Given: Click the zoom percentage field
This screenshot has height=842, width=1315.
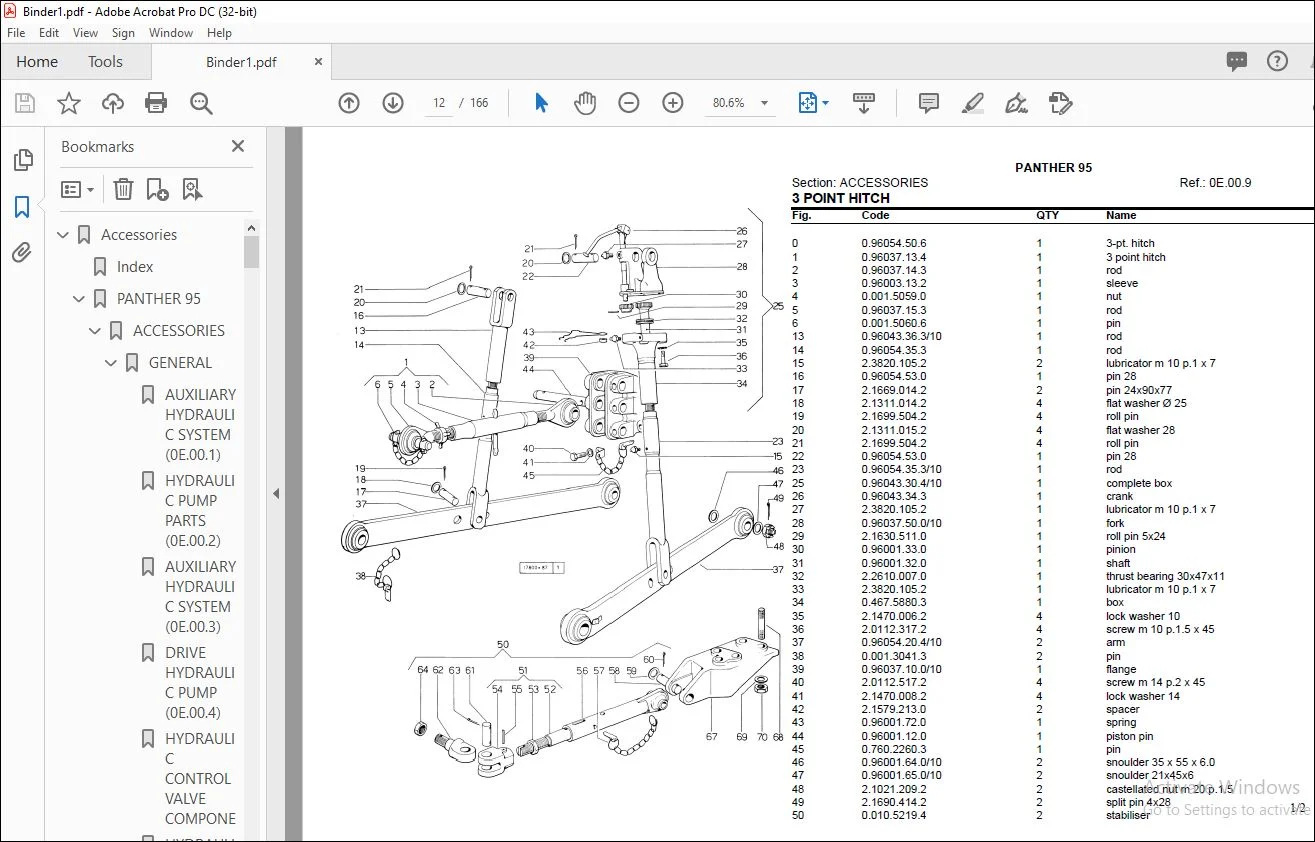Looking at the screenshot, I should click(x=729, y=103).
